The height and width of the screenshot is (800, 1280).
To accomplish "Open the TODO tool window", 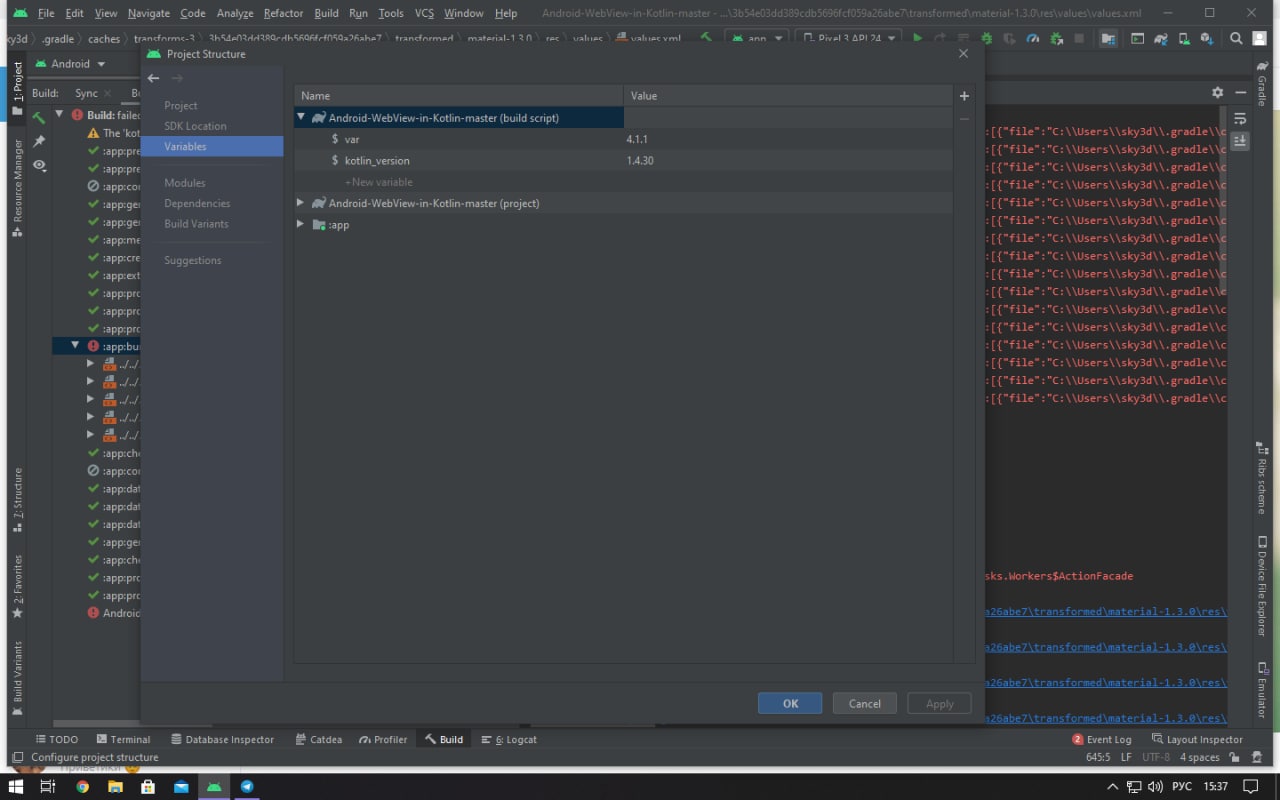I will 57,739.
